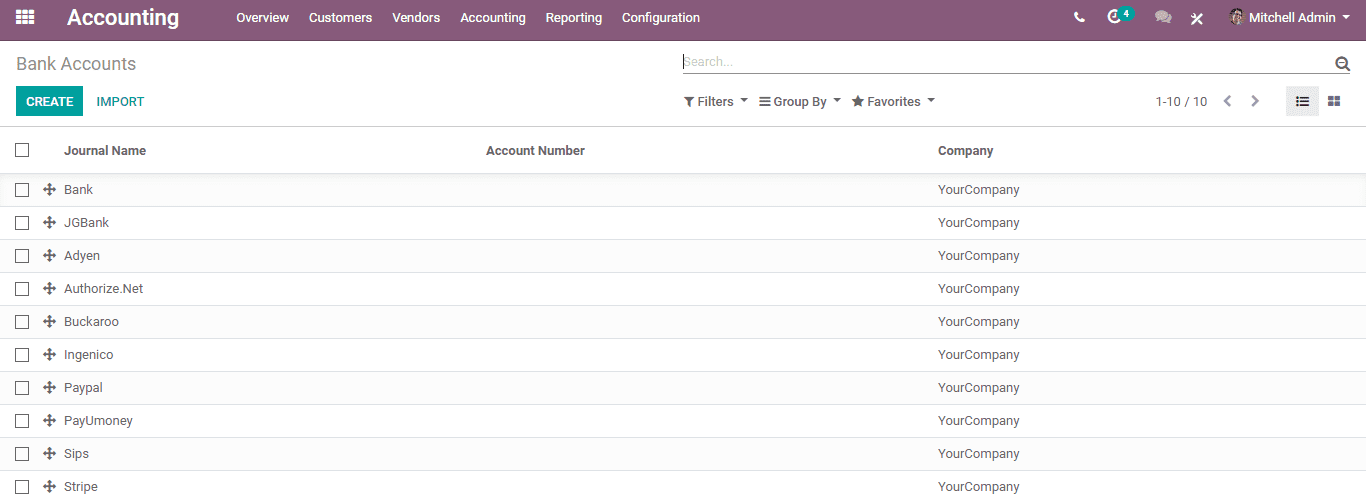Switch to kanban view icon
Viewport: 1366px width, 503px height.
click(1334, 101)
